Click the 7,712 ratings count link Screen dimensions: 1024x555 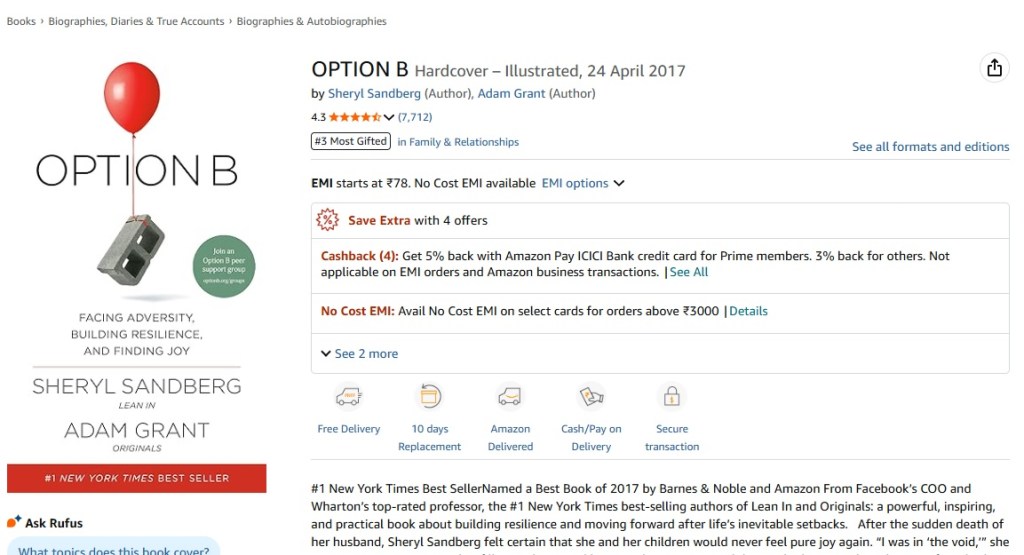click(x=415, y=117)
